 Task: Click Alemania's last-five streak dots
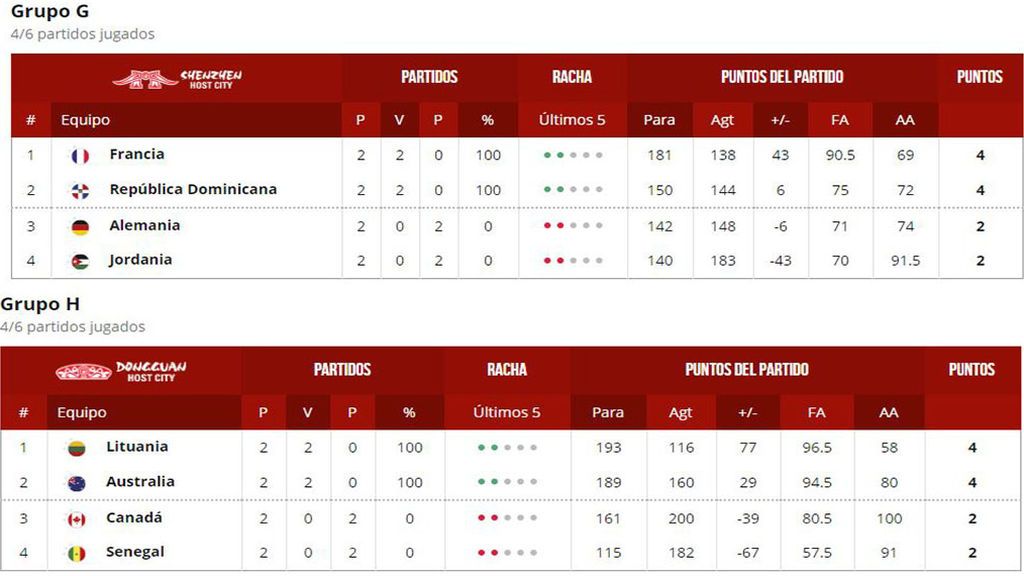click(572, 226)
